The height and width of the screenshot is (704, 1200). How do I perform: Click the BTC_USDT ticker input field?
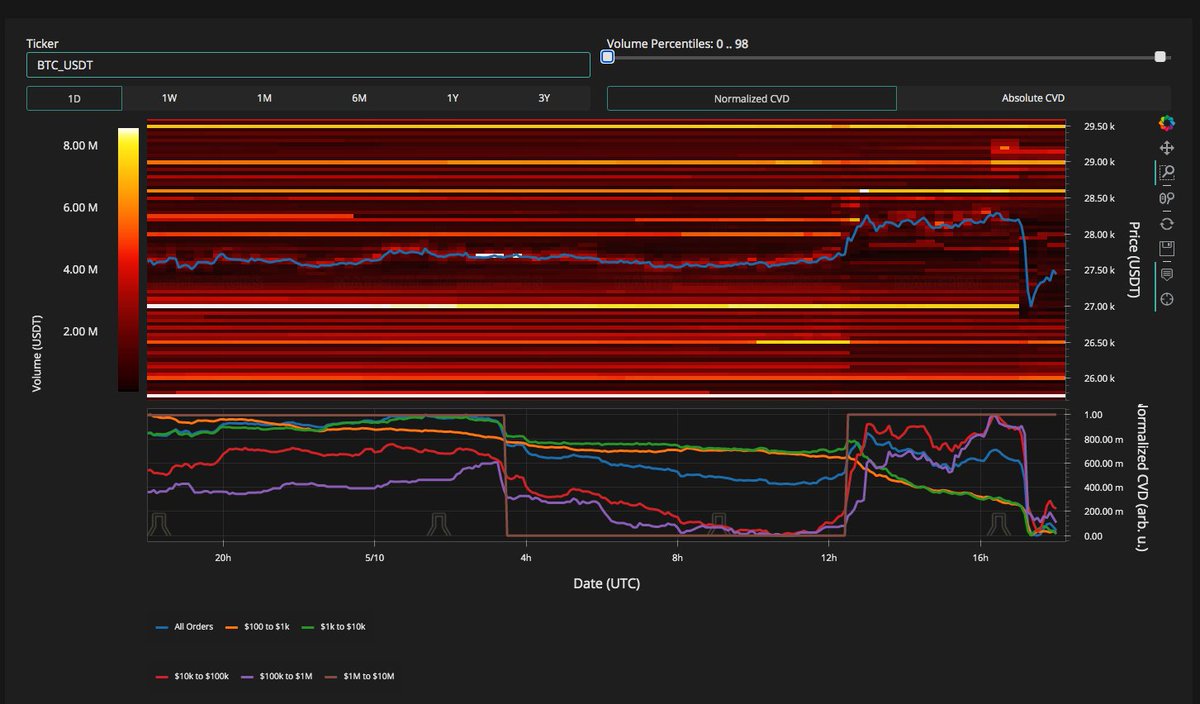click(308, 65)
